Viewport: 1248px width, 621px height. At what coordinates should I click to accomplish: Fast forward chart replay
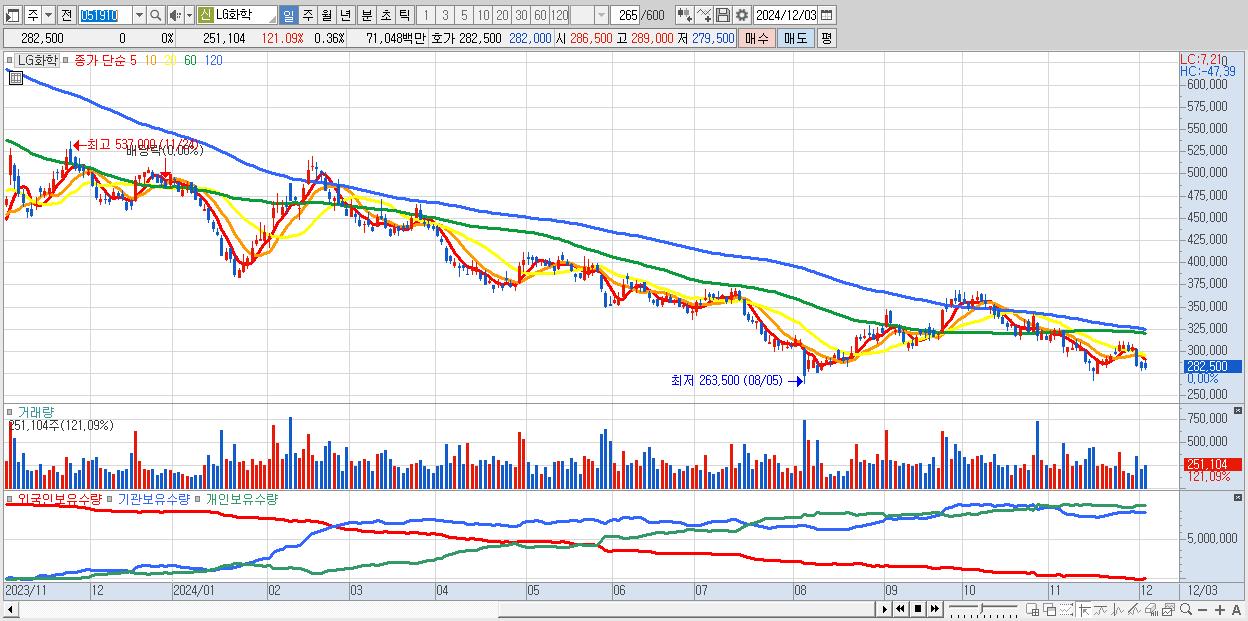click(934, 609)
